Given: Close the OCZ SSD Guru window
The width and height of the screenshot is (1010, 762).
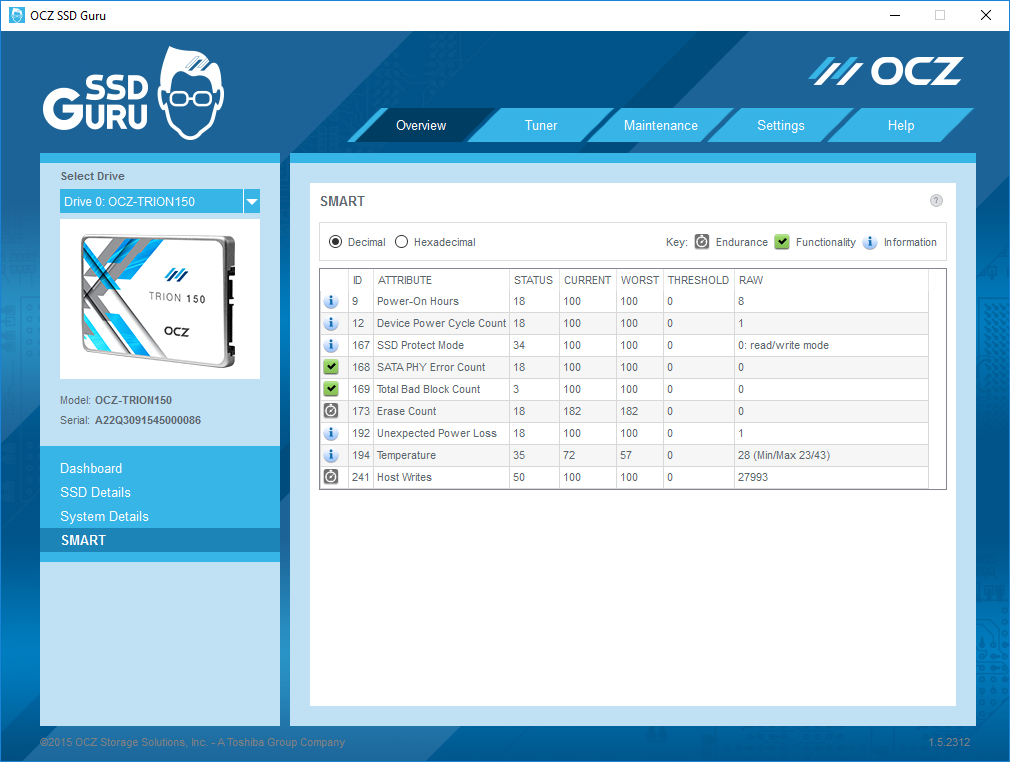Looking at the screenshot, I should (x=986, y=15).
